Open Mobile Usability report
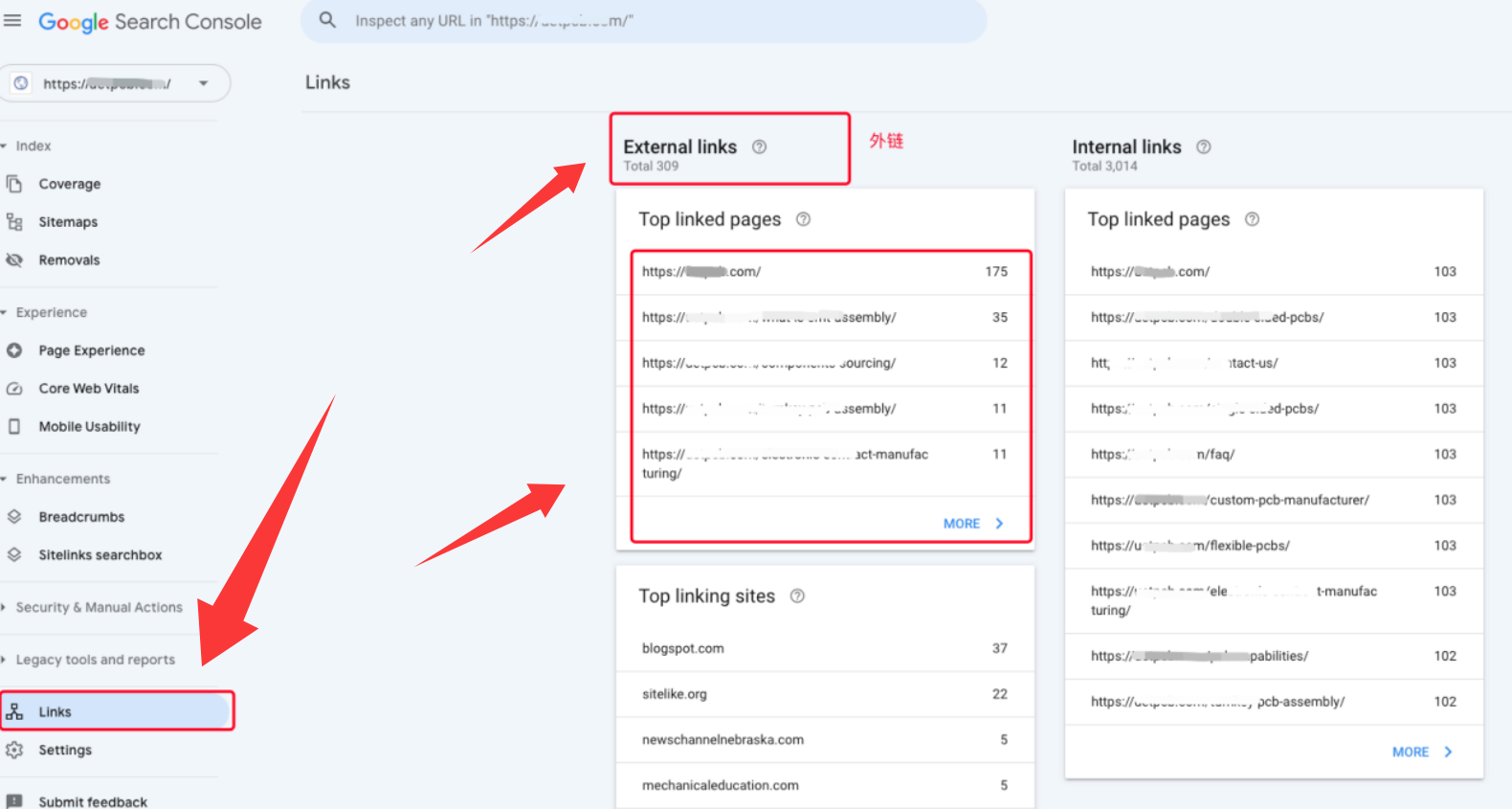1512x809 pixels. click(89, 427)
